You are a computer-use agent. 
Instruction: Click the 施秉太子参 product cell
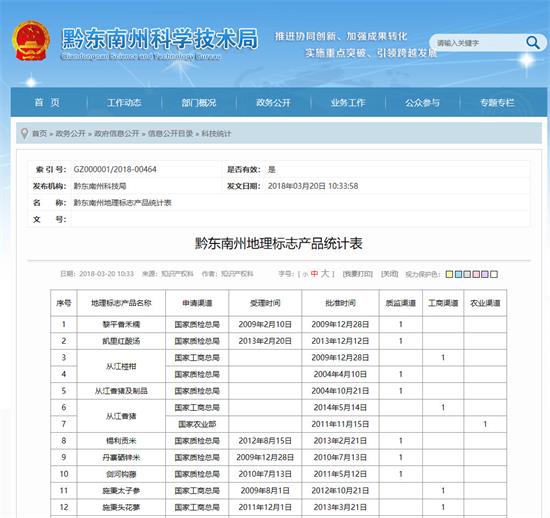[x=121, y=491]
